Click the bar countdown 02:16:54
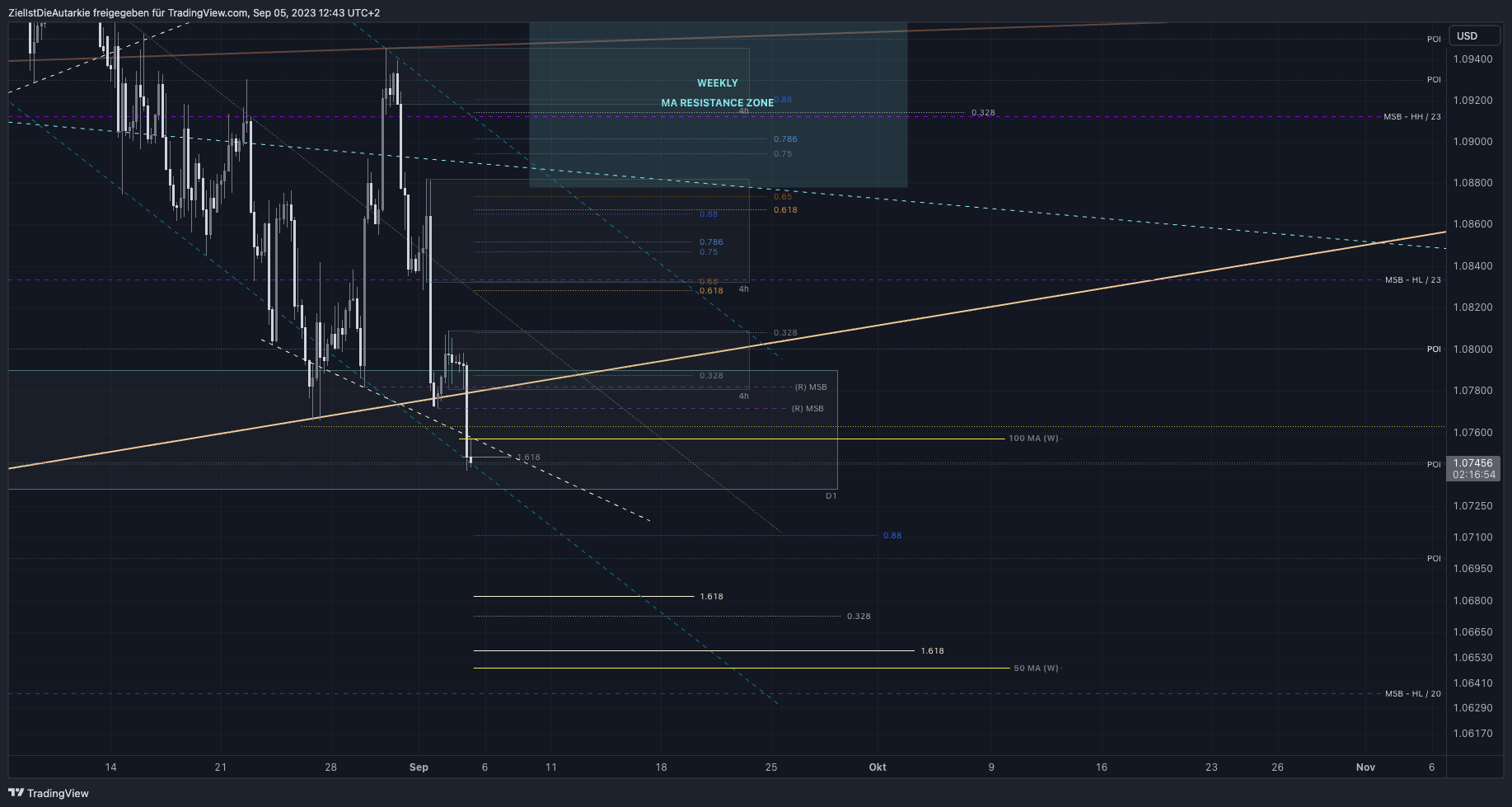Image resolution: width=1512 pixels, height=807 pixels. 1473,475
